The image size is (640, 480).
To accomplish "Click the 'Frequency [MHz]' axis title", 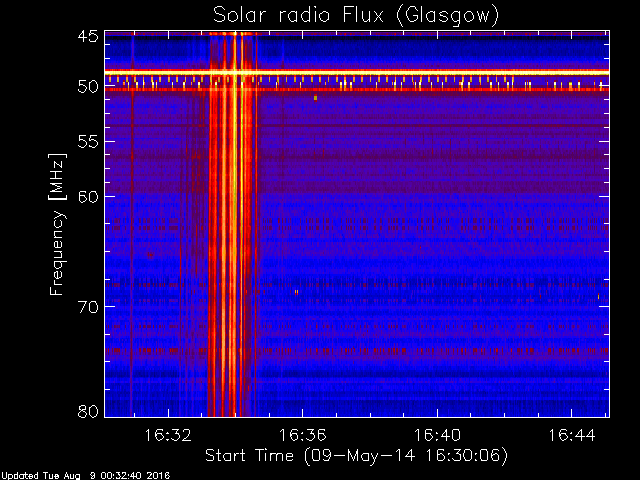I will pyautogui.click(x=57, y=224).
